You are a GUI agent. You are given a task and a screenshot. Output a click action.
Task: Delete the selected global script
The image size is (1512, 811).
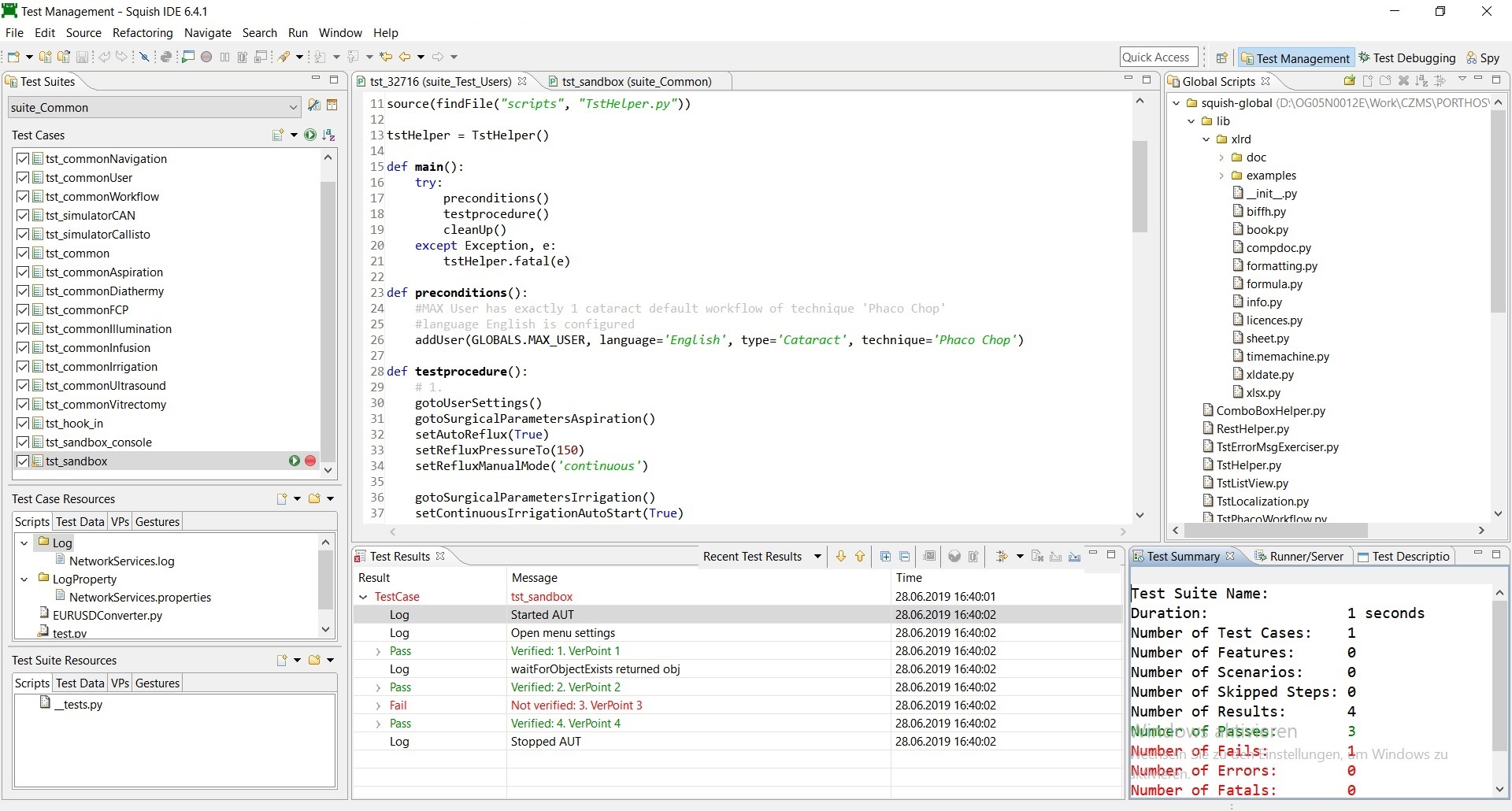click(1404, 80)
